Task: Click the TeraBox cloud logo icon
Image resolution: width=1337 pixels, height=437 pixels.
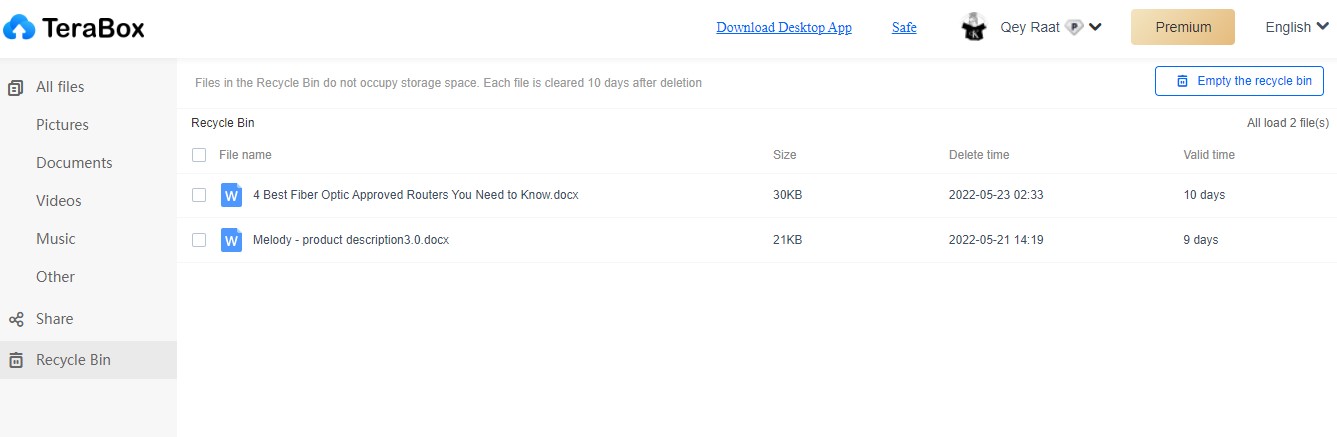Action: pyautogui.click(x=19, y=28)
